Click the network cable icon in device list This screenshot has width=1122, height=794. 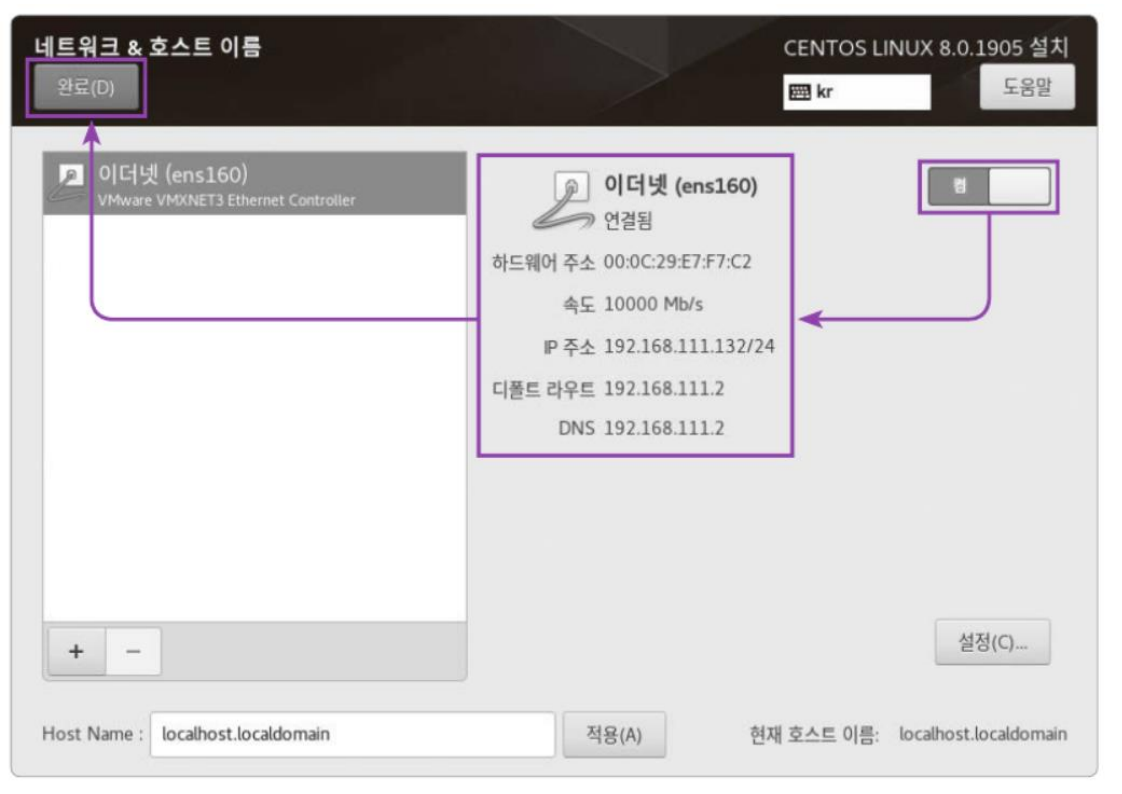69,182
